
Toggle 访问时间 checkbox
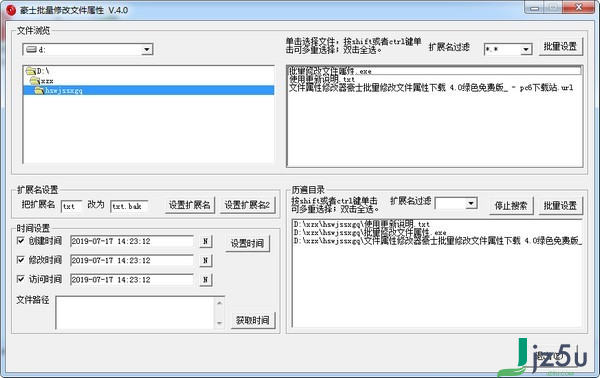coord(21,279)
